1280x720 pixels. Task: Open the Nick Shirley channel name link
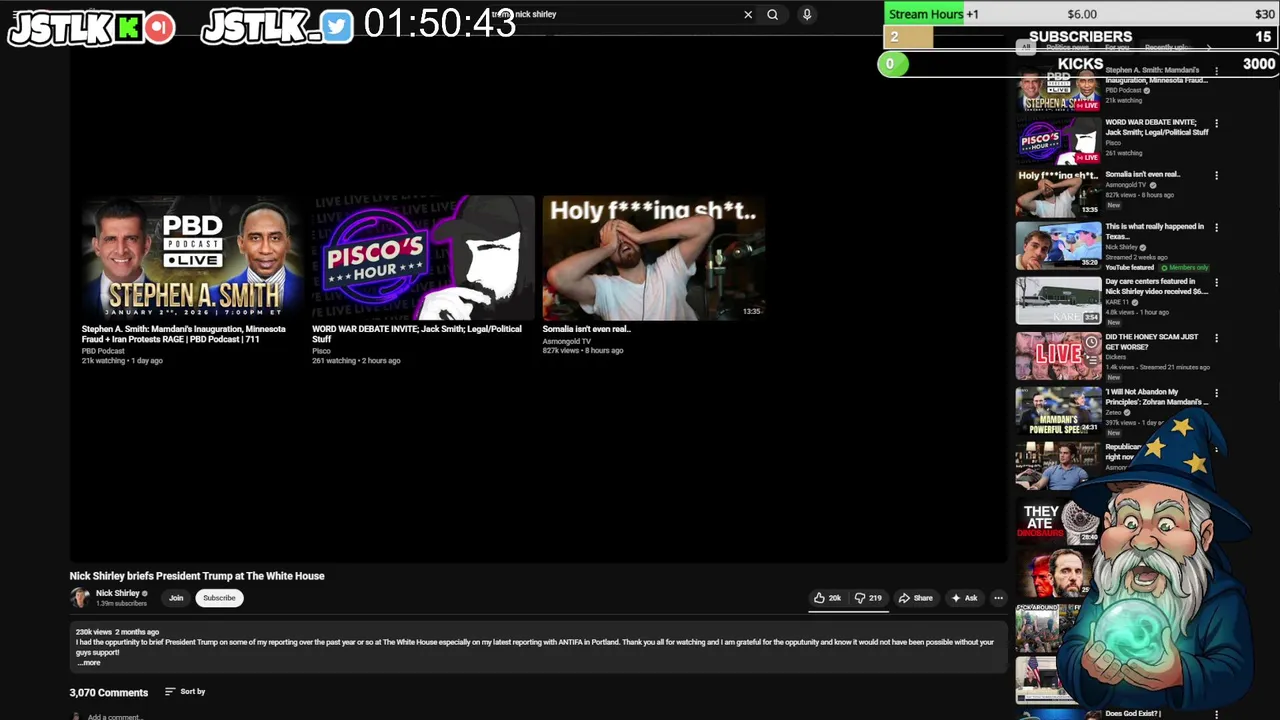click(118, 593)
